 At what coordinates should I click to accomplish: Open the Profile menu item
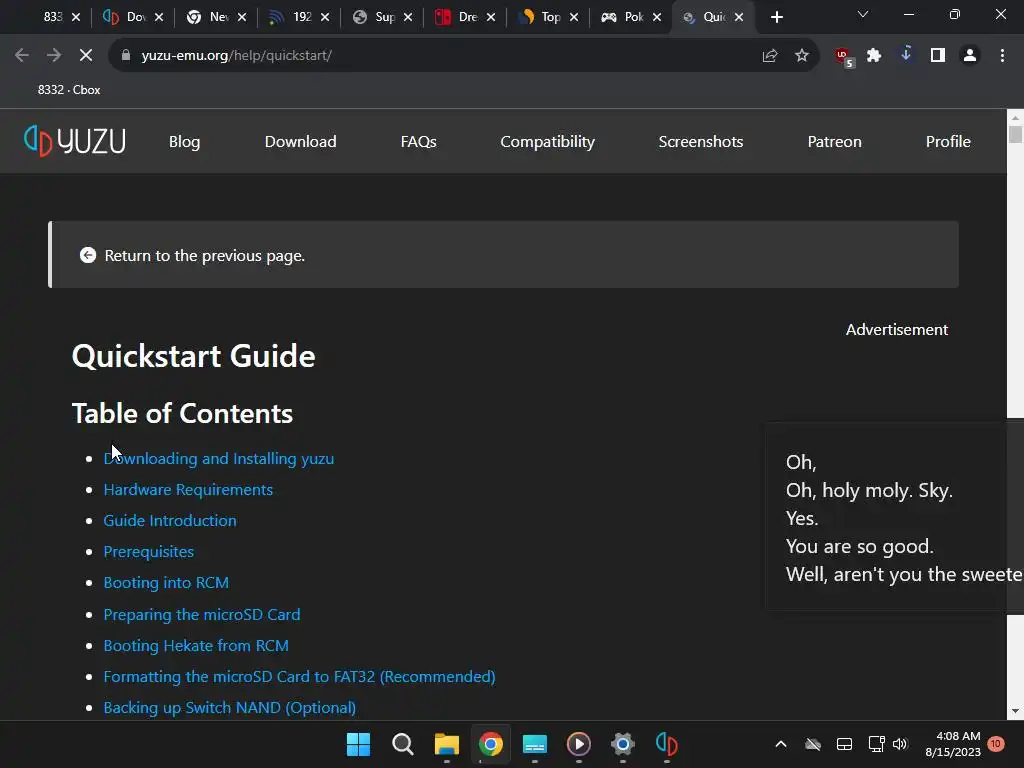pyautogui.click(x=948, y=141)
